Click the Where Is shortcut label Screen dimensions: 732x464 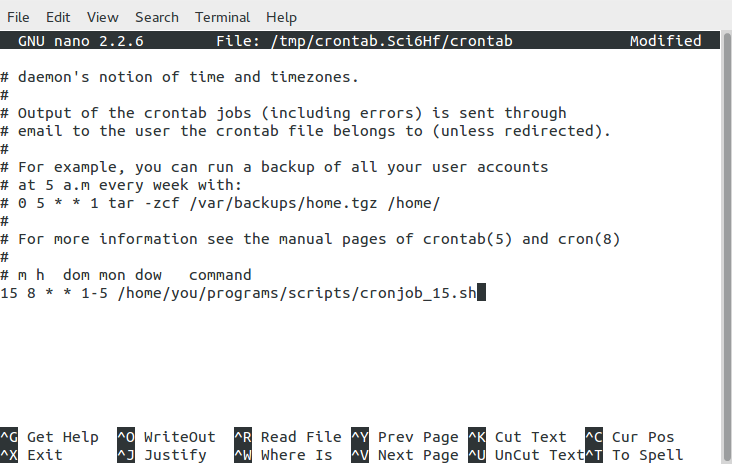296,455
